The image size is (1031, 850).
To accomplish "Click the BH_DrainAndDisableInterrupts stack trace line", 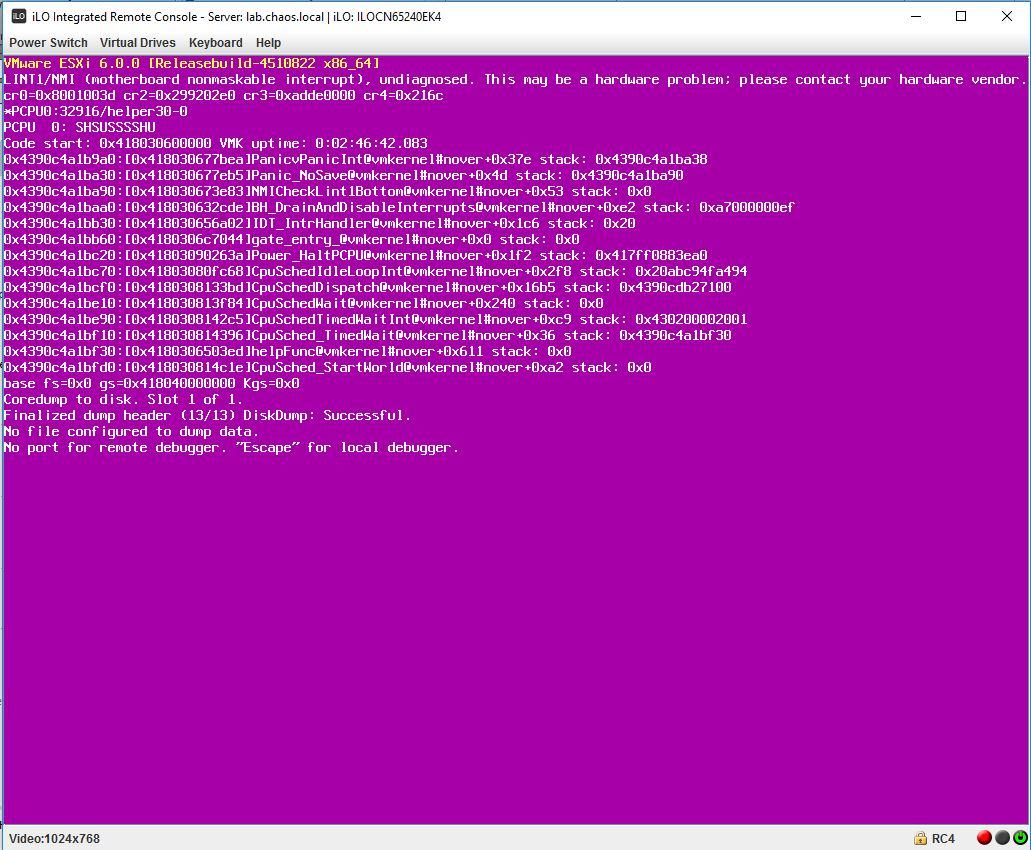I will [399, 207].
